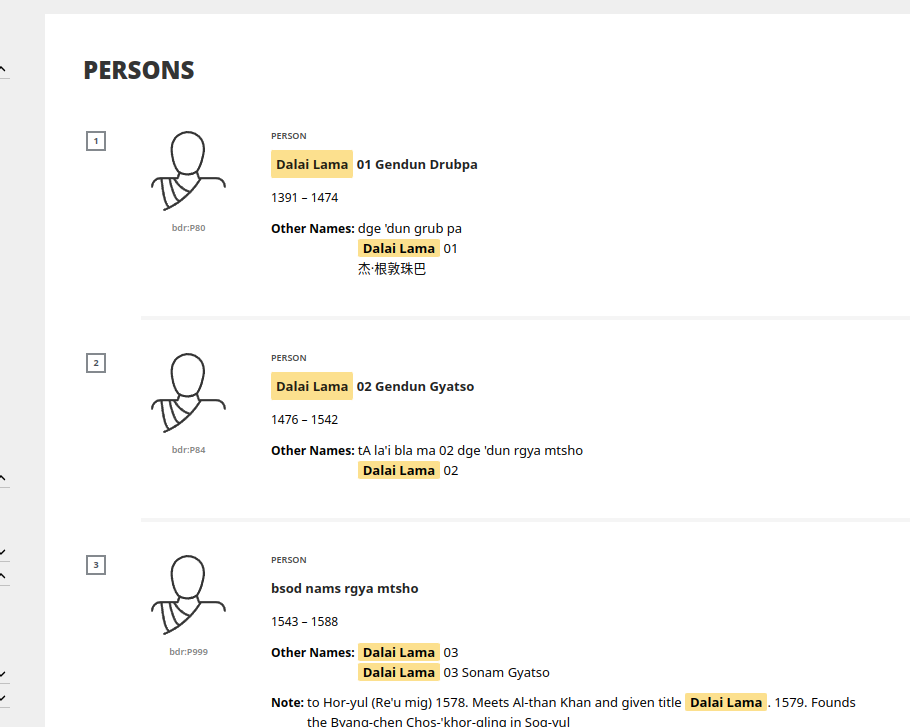Click the person silhouette icon for Gendun Drubpa
Viewport: 910px width, 727px height.
click(x=188, y=170)
